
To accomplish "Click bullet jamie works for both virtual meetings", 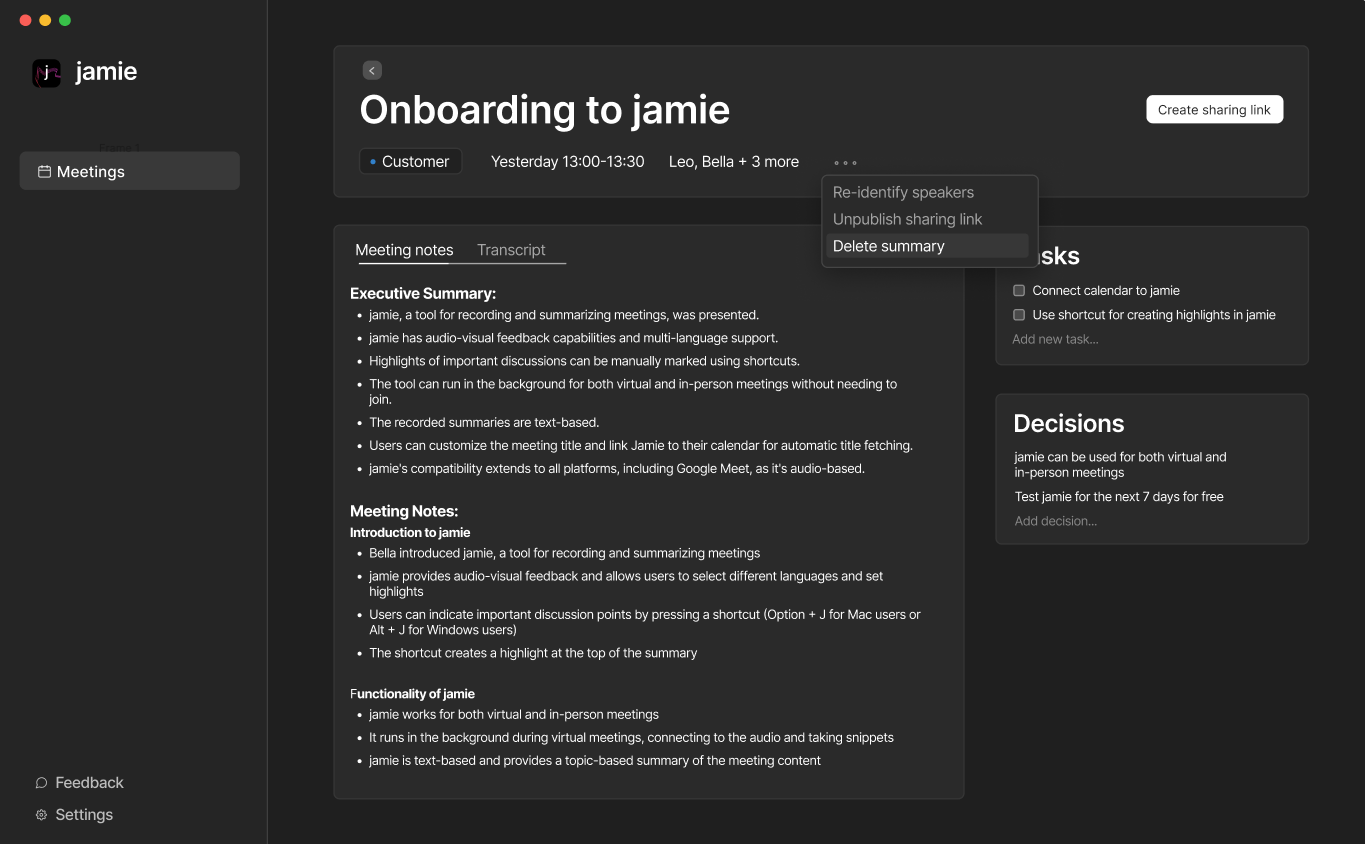I will click(x=514, y=715).
